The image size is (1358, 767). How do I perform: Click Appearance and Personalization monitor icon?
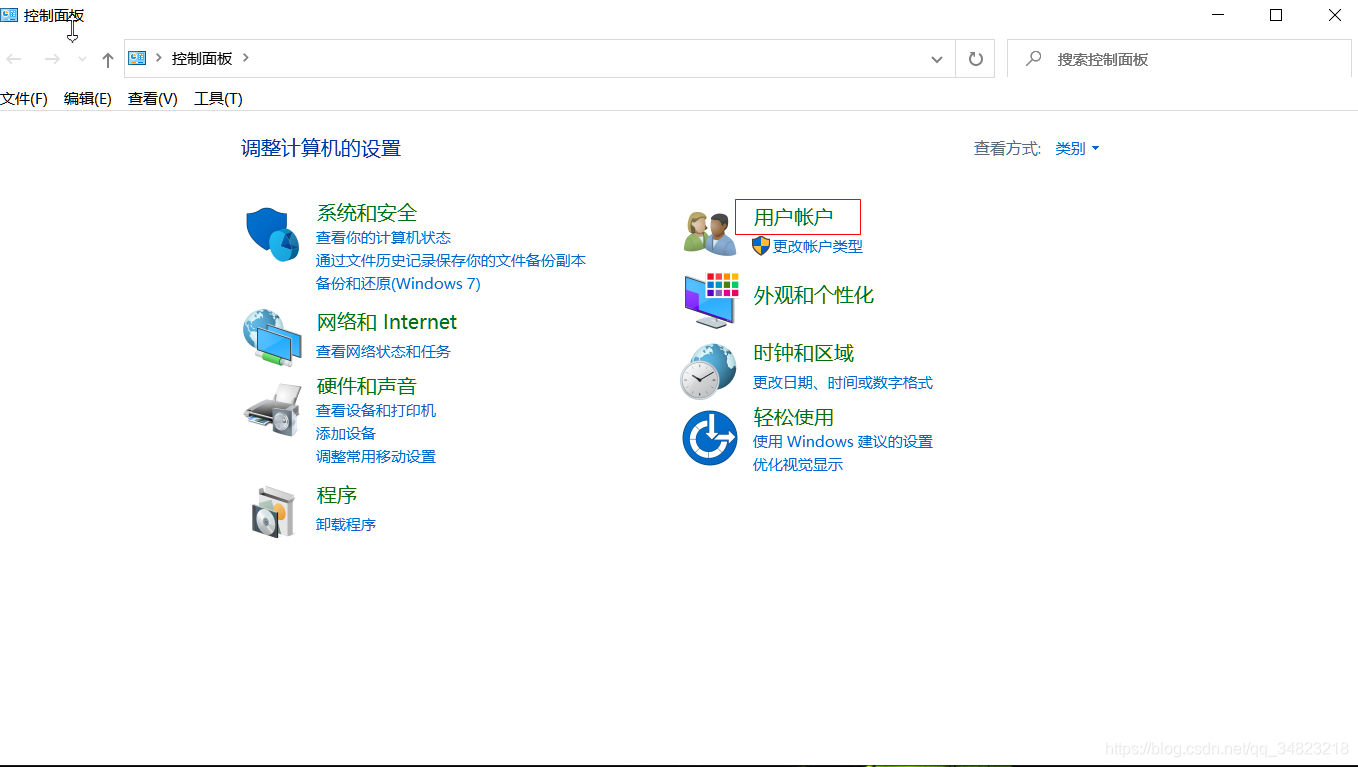711,300
